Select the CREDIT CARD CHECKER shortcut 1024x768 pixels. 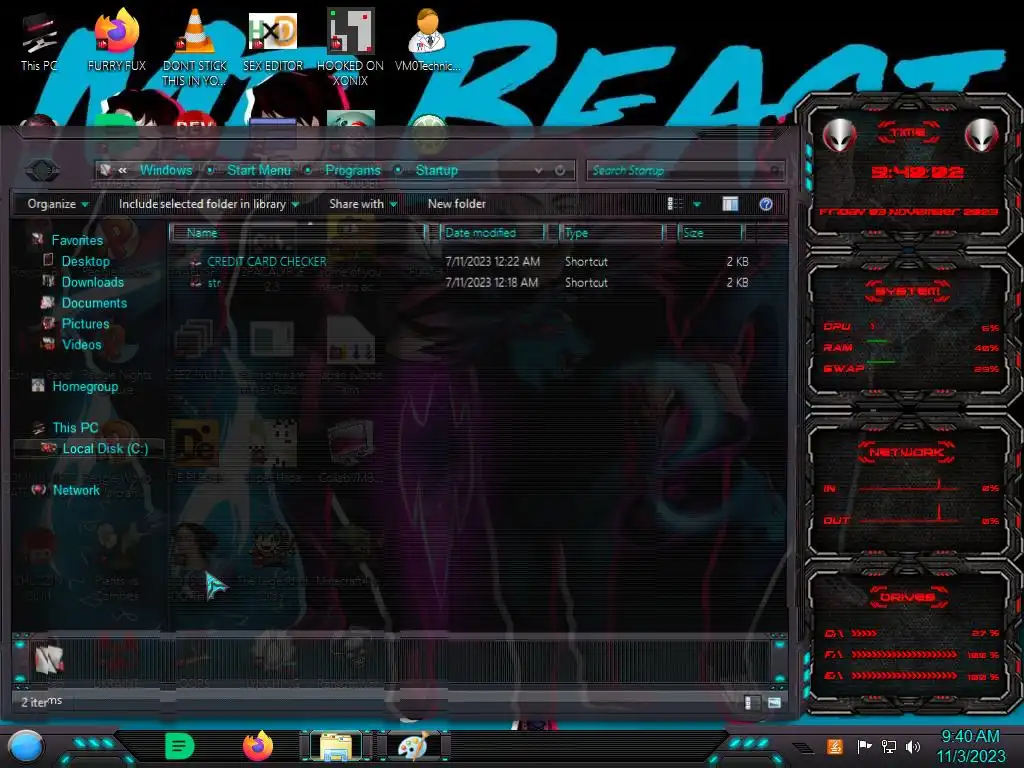(x=266, y=261)
